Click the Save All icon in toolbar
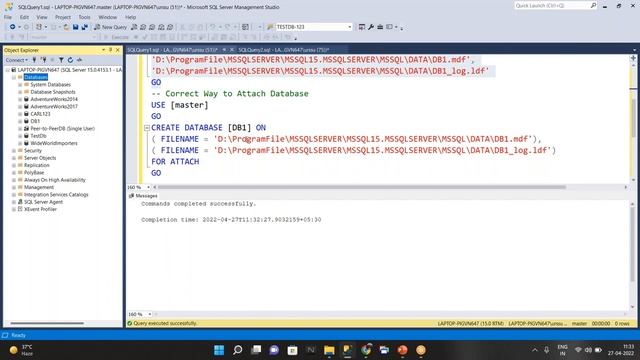Viewport: 640px width, 360px height. point(84,27)
